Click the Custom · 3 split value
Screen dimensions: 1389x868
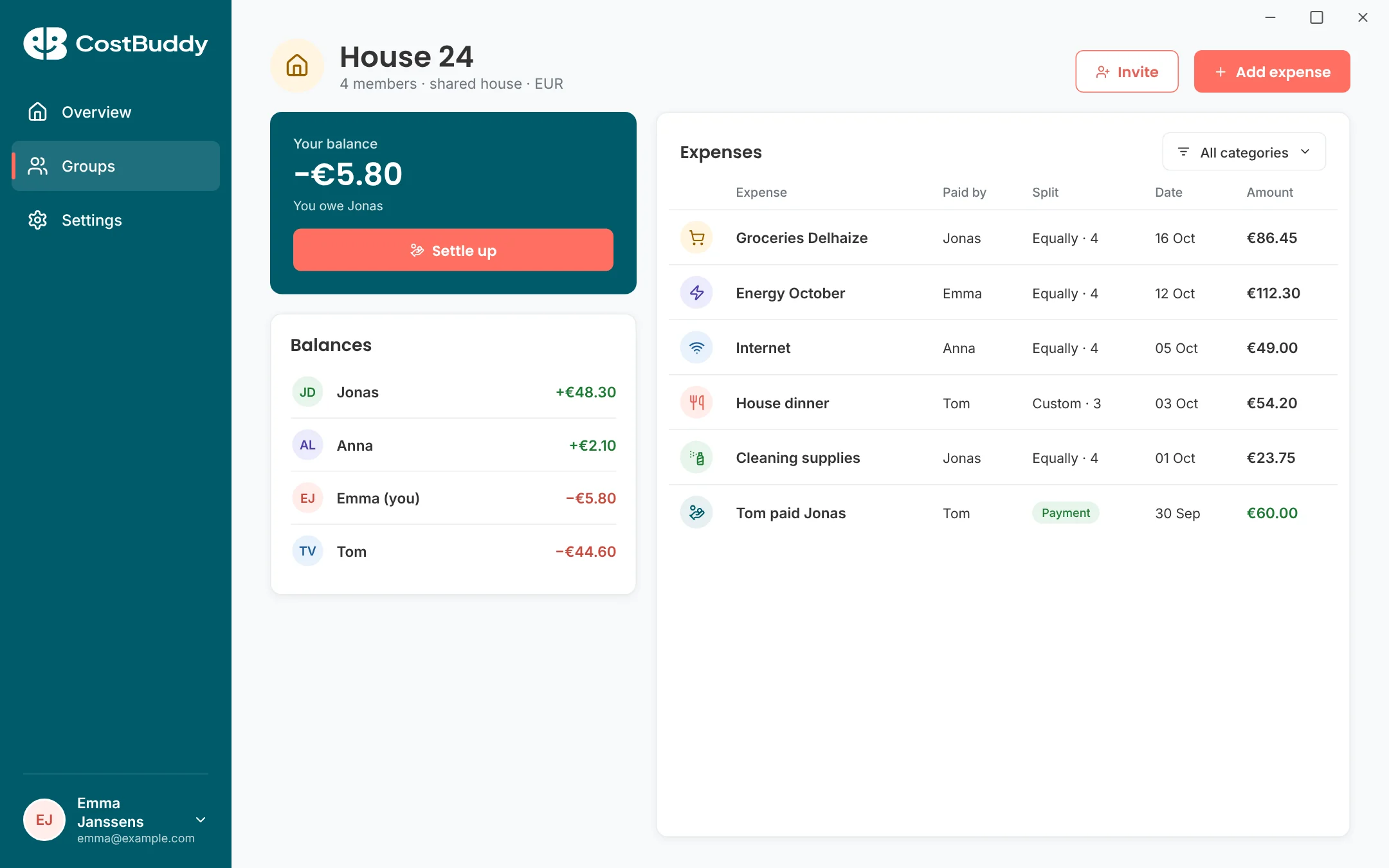point(1066,403)
